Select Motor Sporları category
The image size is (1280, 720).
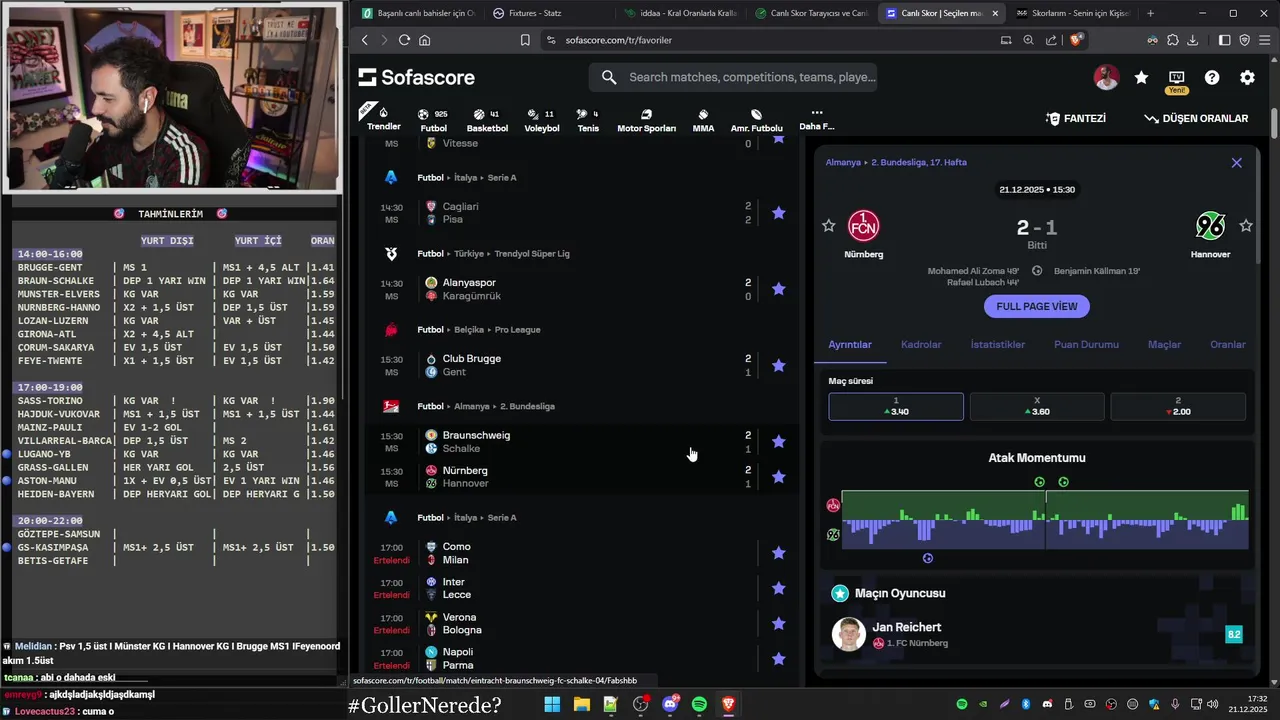pyautogui.click(x=646, y=120)
